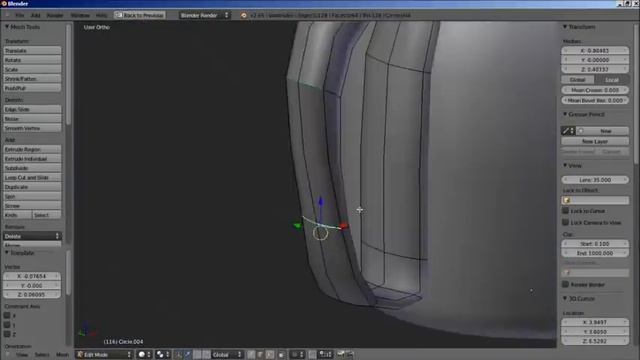The width and height of the screenshot is (640, 360).
Task: Collapse the Translate operator panel
Action: [7, 253]
